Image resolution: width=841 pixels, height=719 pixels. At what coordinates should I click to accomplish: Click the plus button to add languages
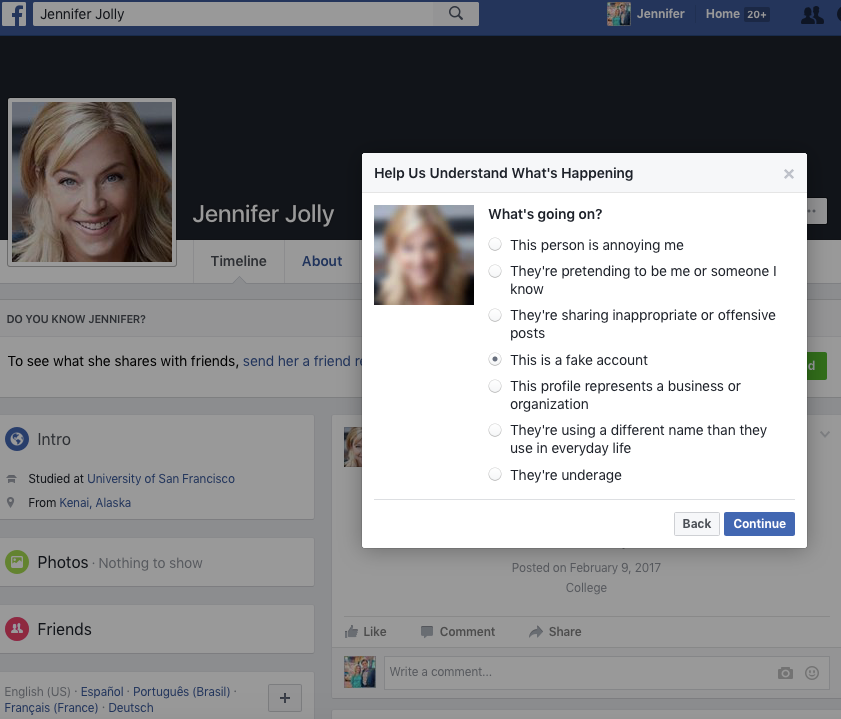(x=285, y=697)
